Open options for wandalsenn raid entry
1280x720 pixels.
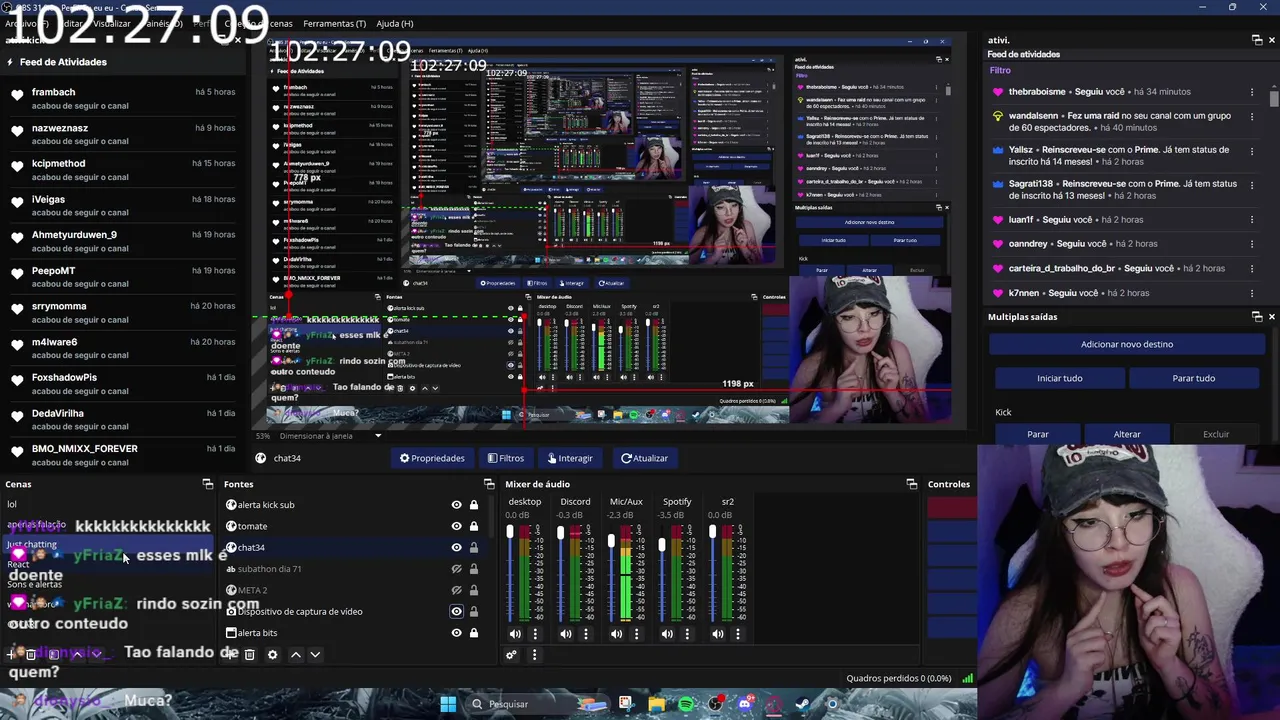[1252, 117]
